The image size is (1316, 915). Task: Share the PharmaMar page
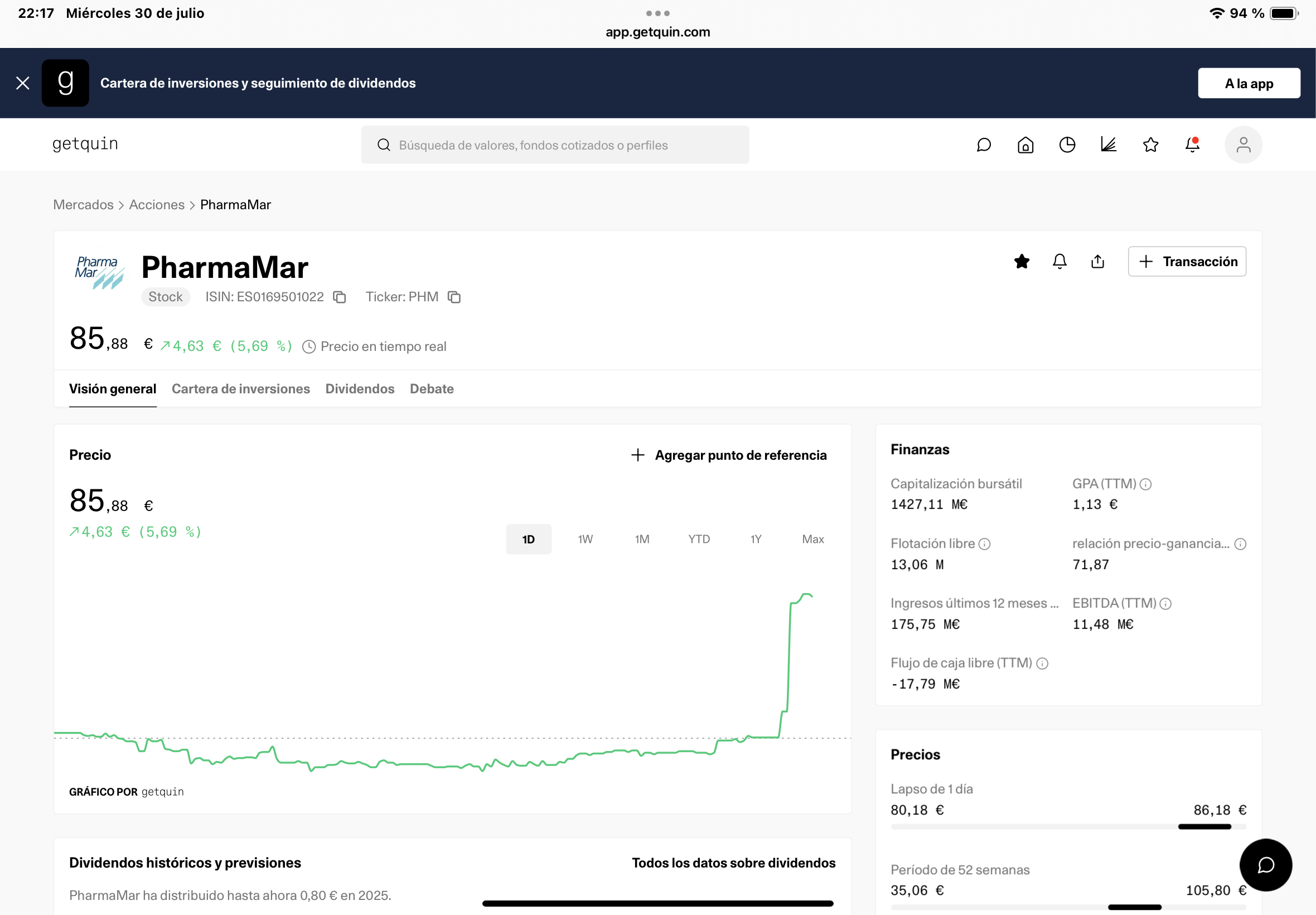coord(1098,262)
